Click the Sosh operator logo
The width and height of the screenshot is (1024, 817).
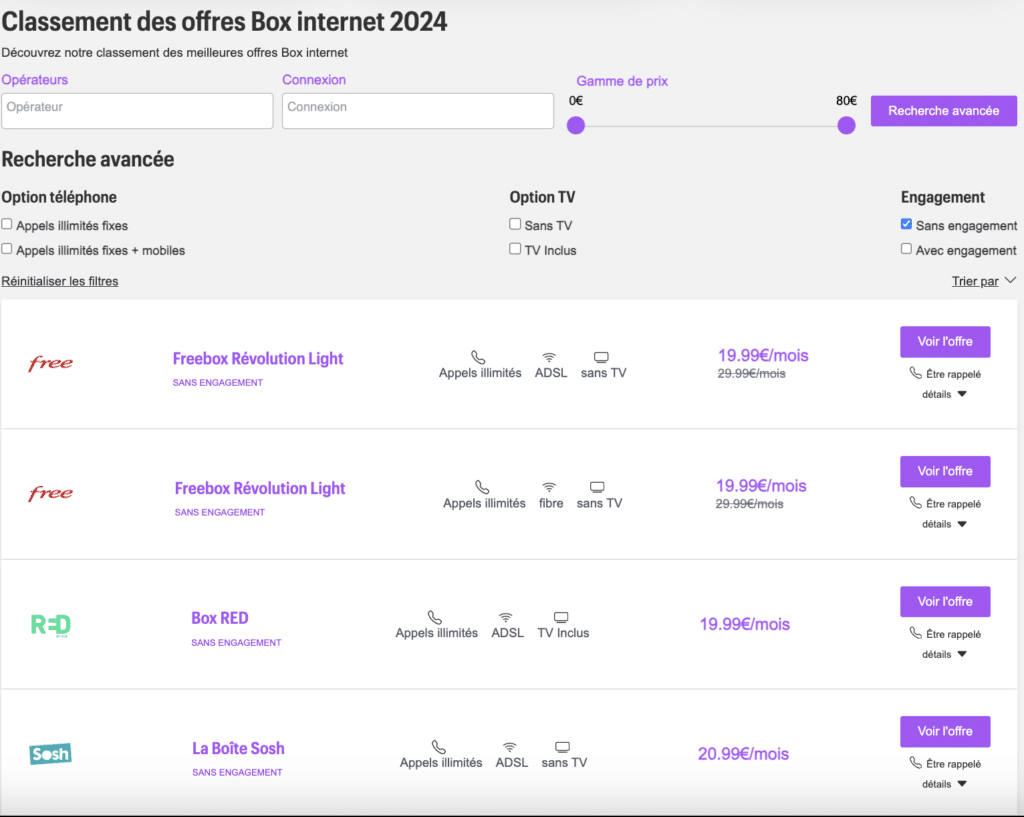click(x=50, y=754)
